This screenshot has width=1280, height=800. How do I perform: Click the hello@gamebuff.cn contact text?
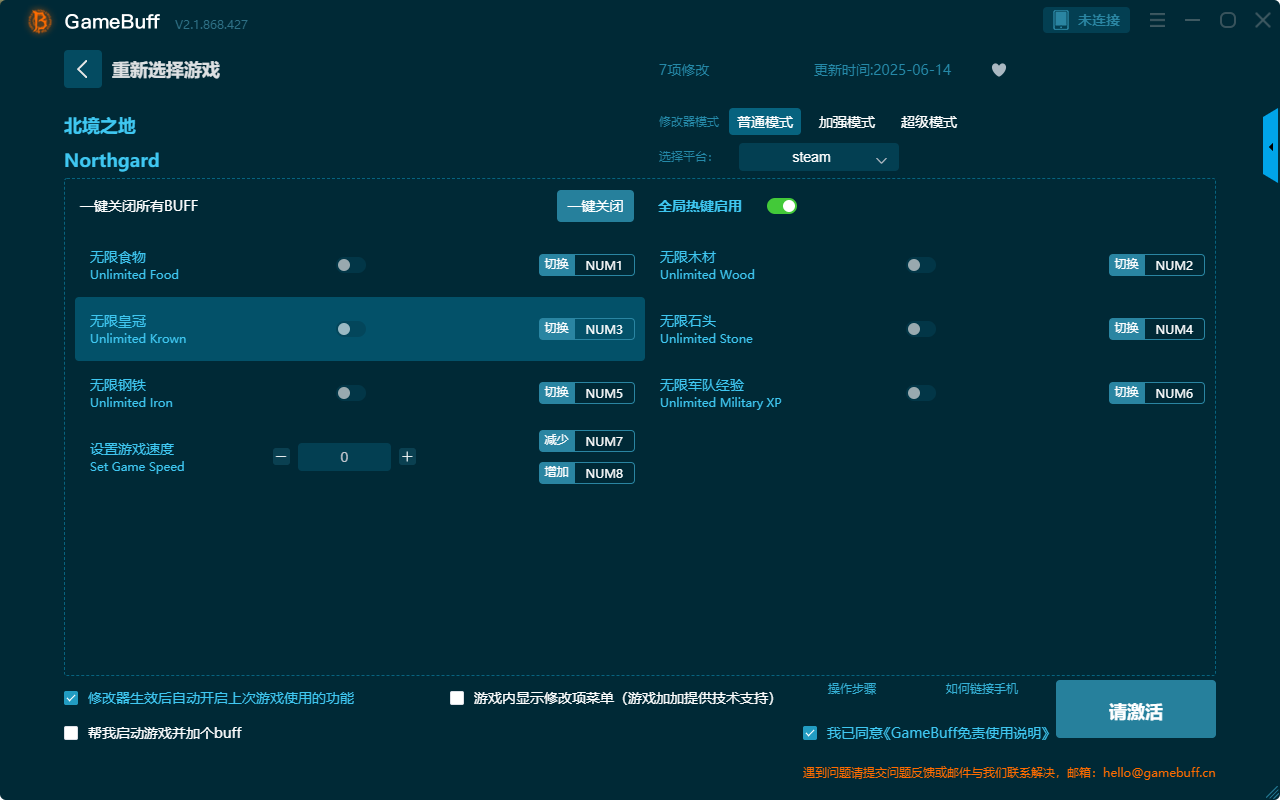tap(1159, 773)
